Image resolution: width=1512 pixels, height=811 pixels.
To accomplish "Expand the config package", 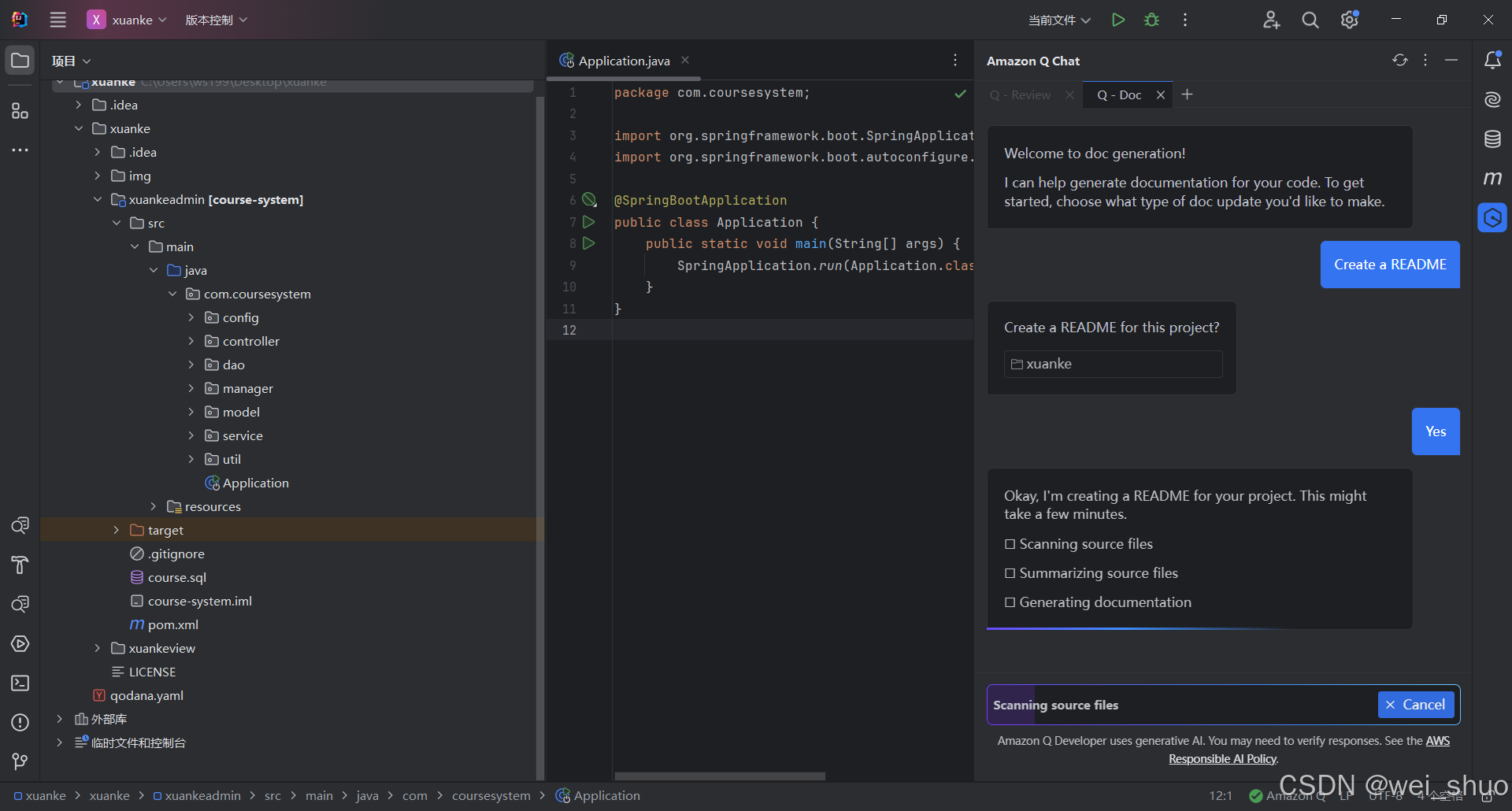I will pyautogui.click(x=191, y=317).
